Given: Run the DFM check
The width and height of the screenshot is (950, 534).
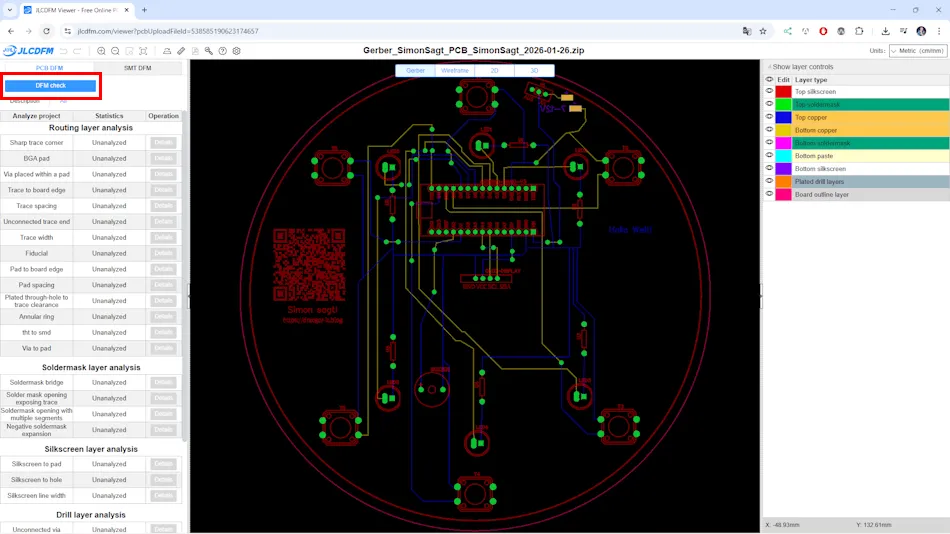Looking at the screenshot, I should [50, 85].
